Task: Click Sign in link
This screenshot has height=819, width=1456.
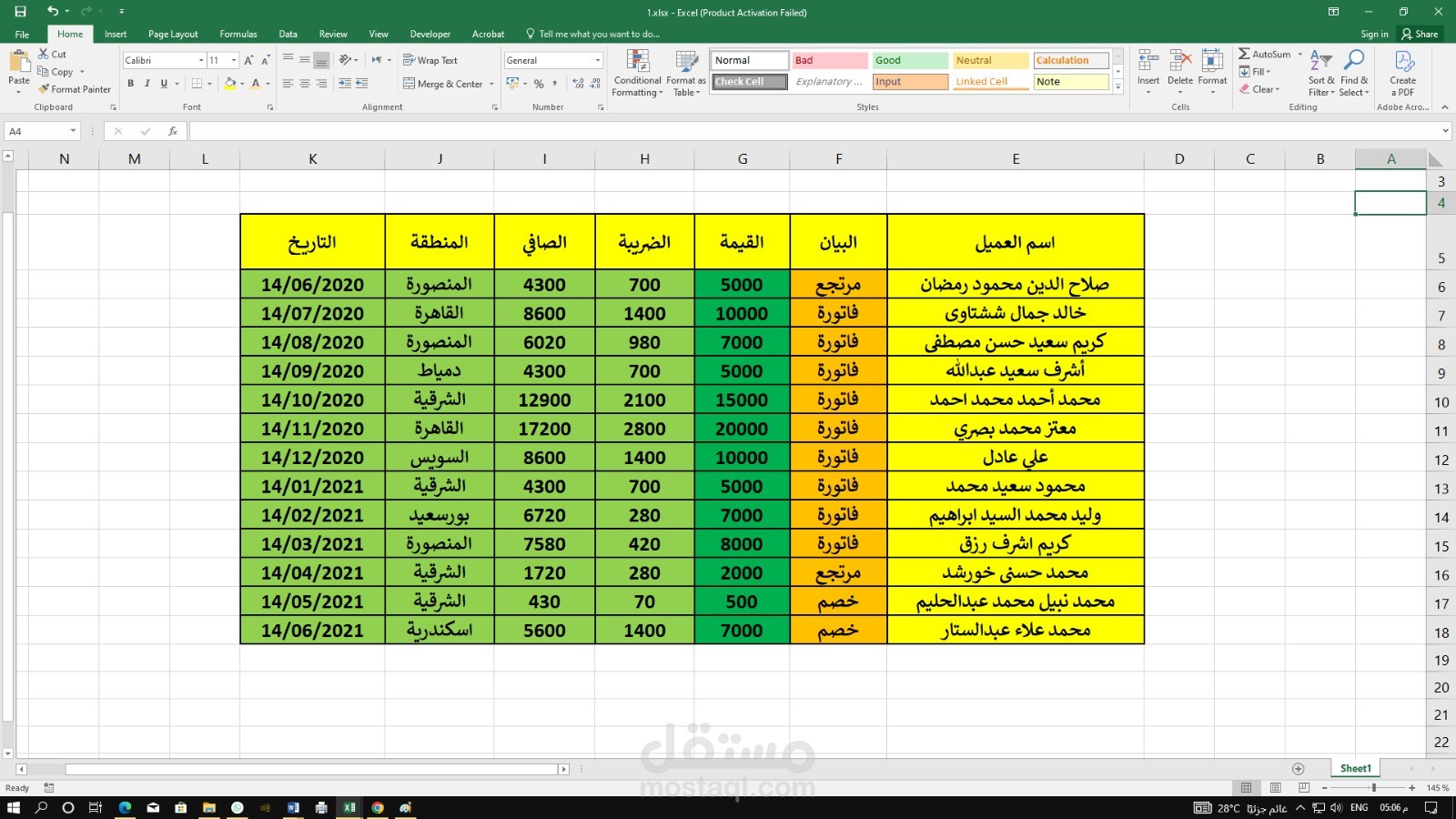Action: point(1374,34)
